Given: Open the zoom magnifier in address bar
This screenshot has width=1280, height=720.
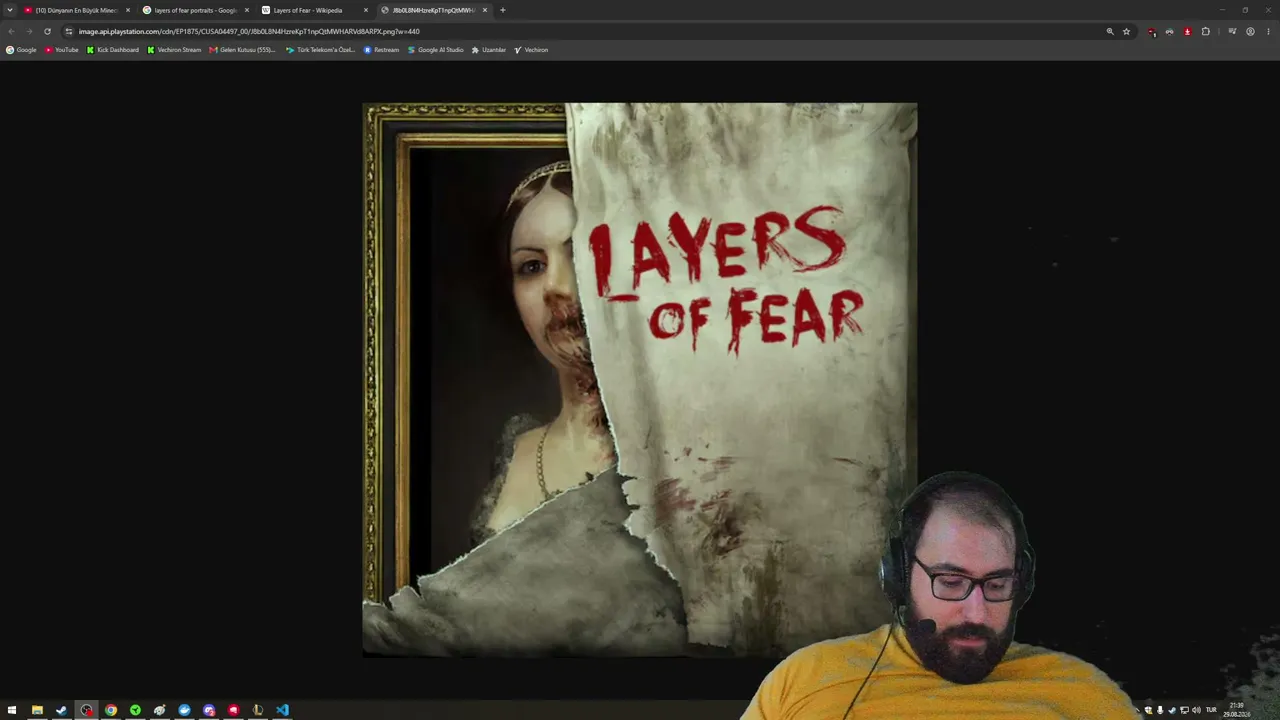Looking at the screenshot, I should tap(1110, 31).
